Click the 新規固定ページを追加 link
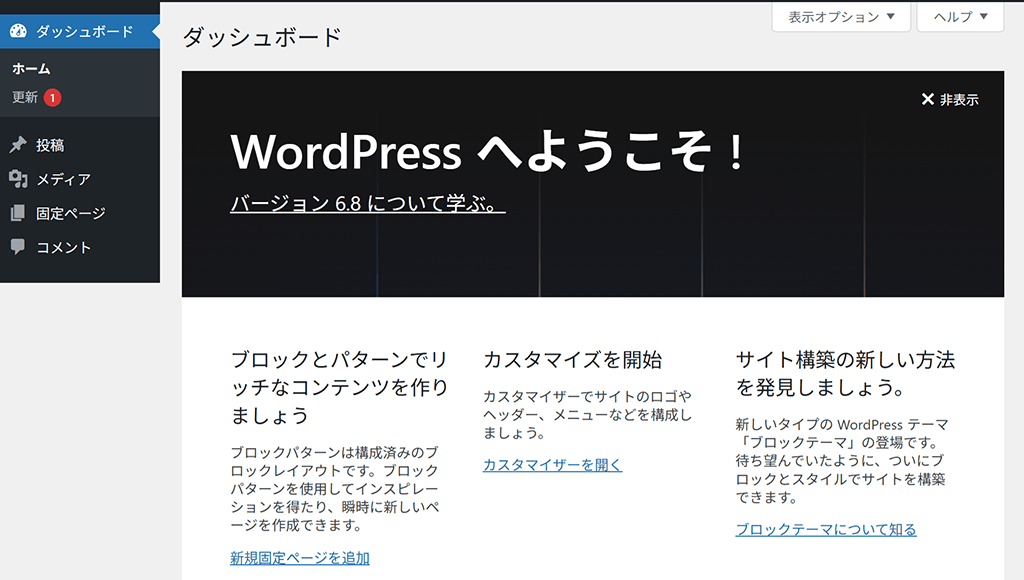The width and height of the screenshot is (1024, 580). [x=300, y=558]
